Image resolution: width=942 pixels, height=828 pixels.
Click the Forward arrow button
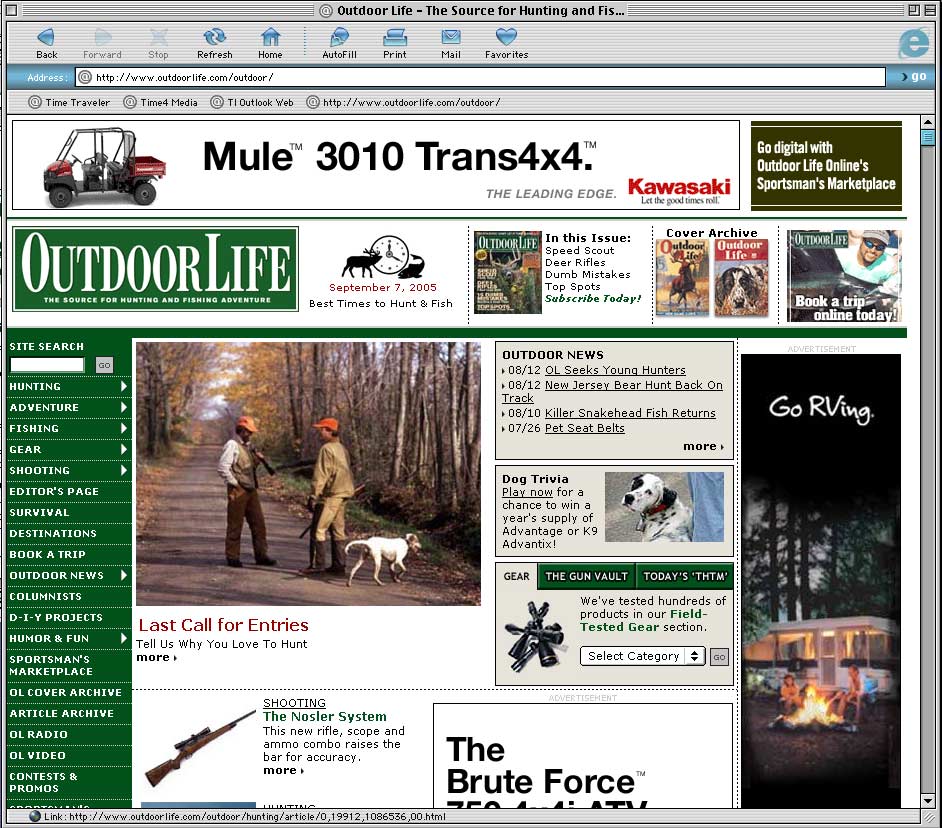click(x=102, y=43)
